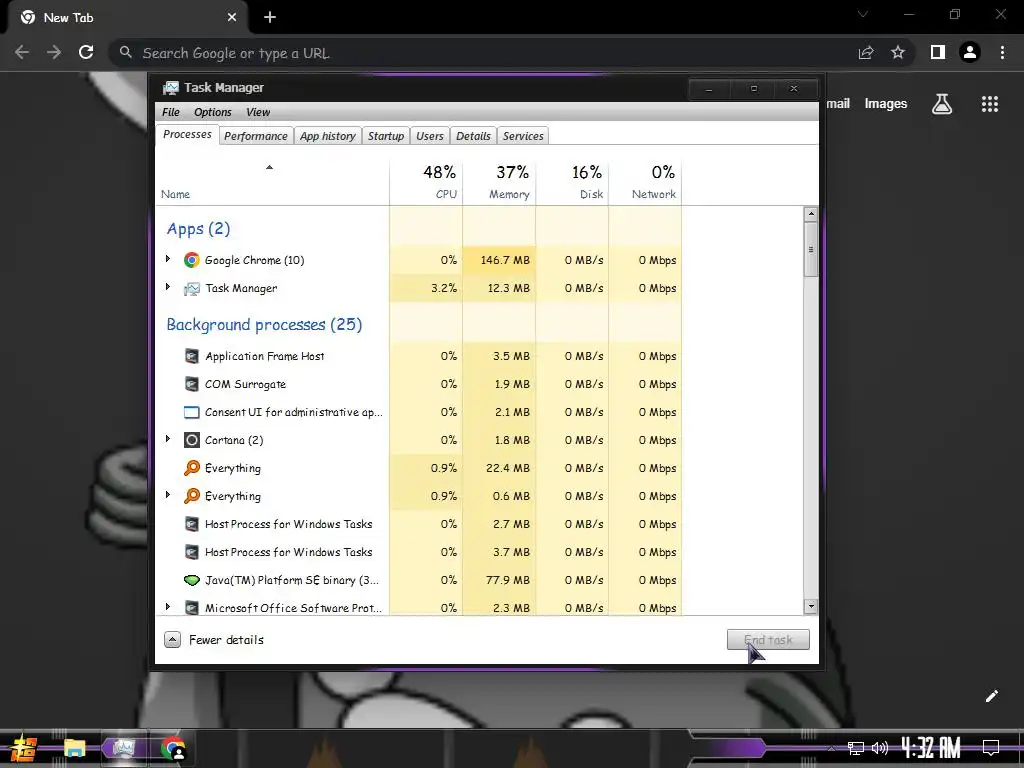Click the 4:32 AM taskbar clock
Image resolution: width=1024 pixels, height=768 pixels.
tap(931, 748)
